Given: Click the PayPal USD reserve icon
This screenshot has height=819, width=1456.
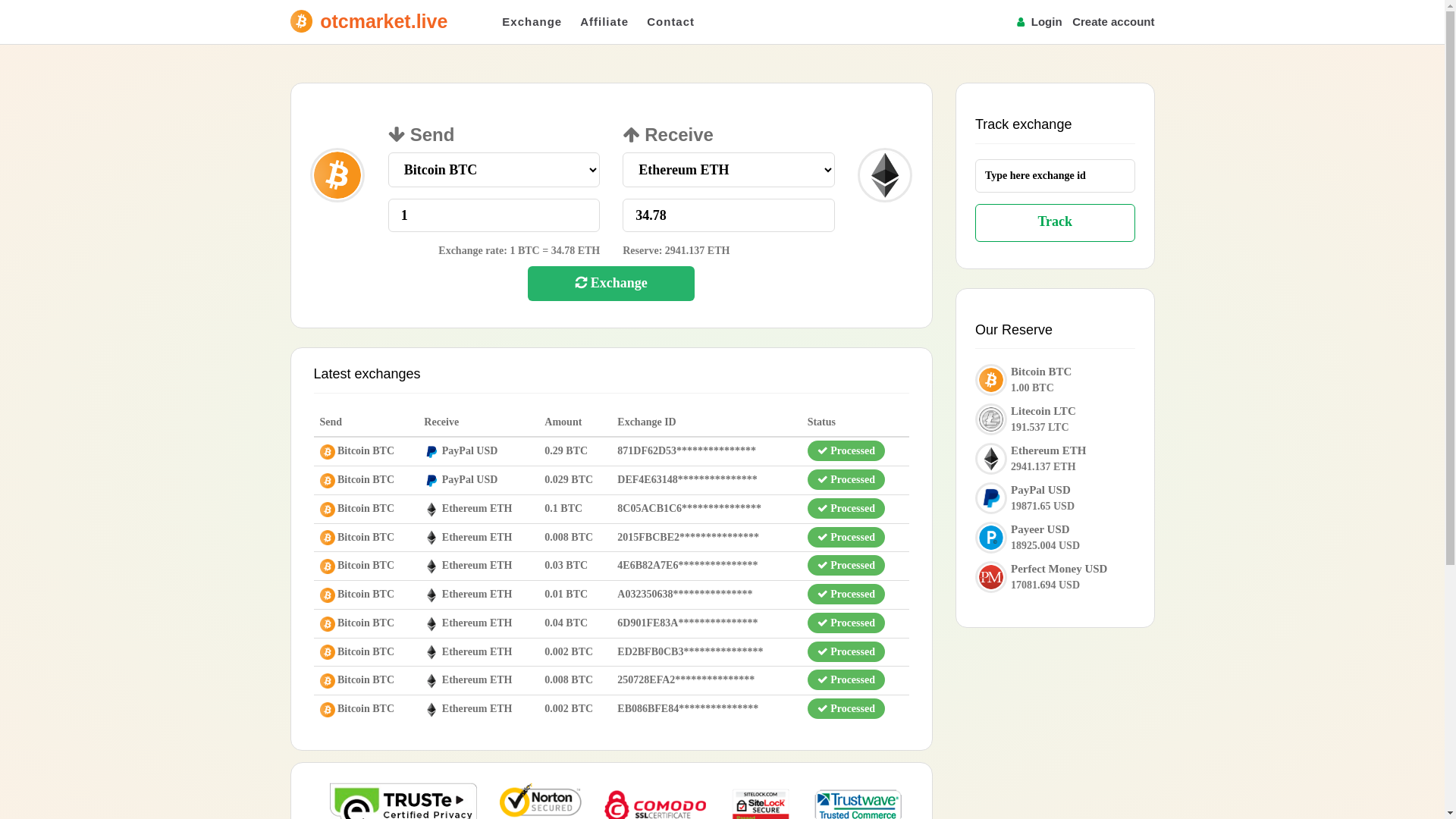Looking at the screenshot, I should tap(991, 498).
